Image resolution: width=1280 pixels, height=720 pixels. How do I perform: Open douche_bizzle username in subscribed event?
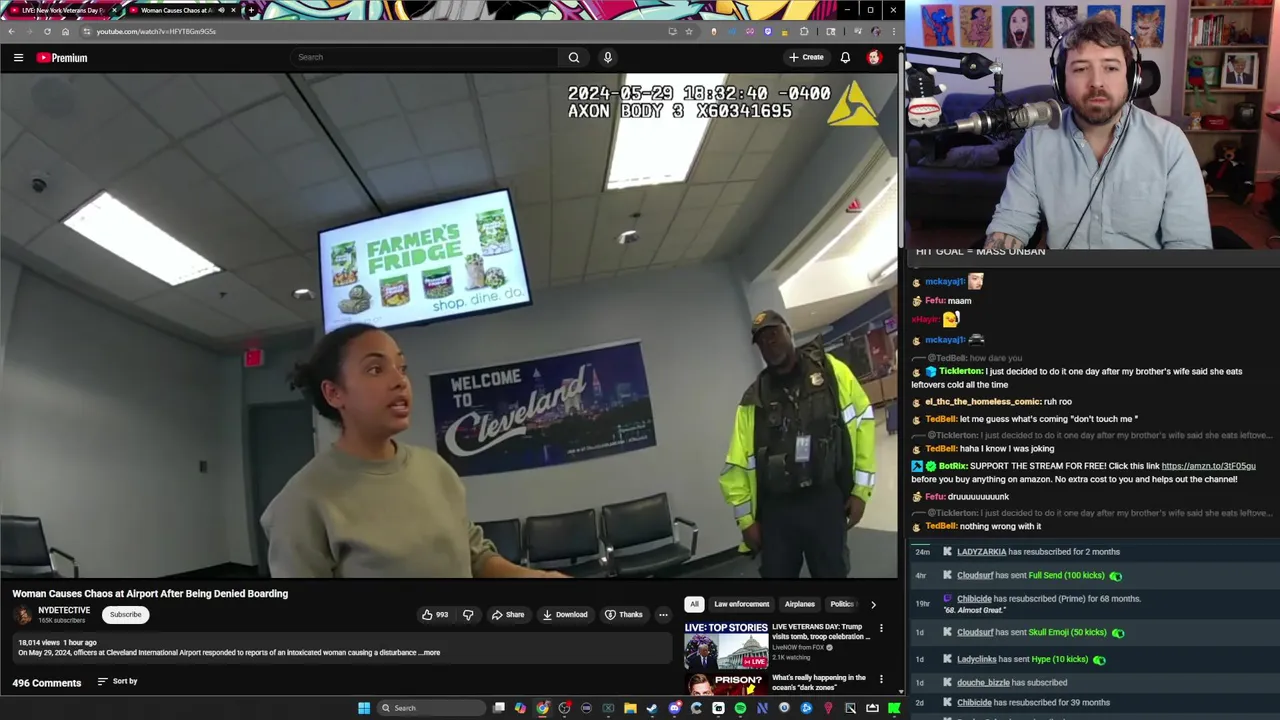coord(983,683)
